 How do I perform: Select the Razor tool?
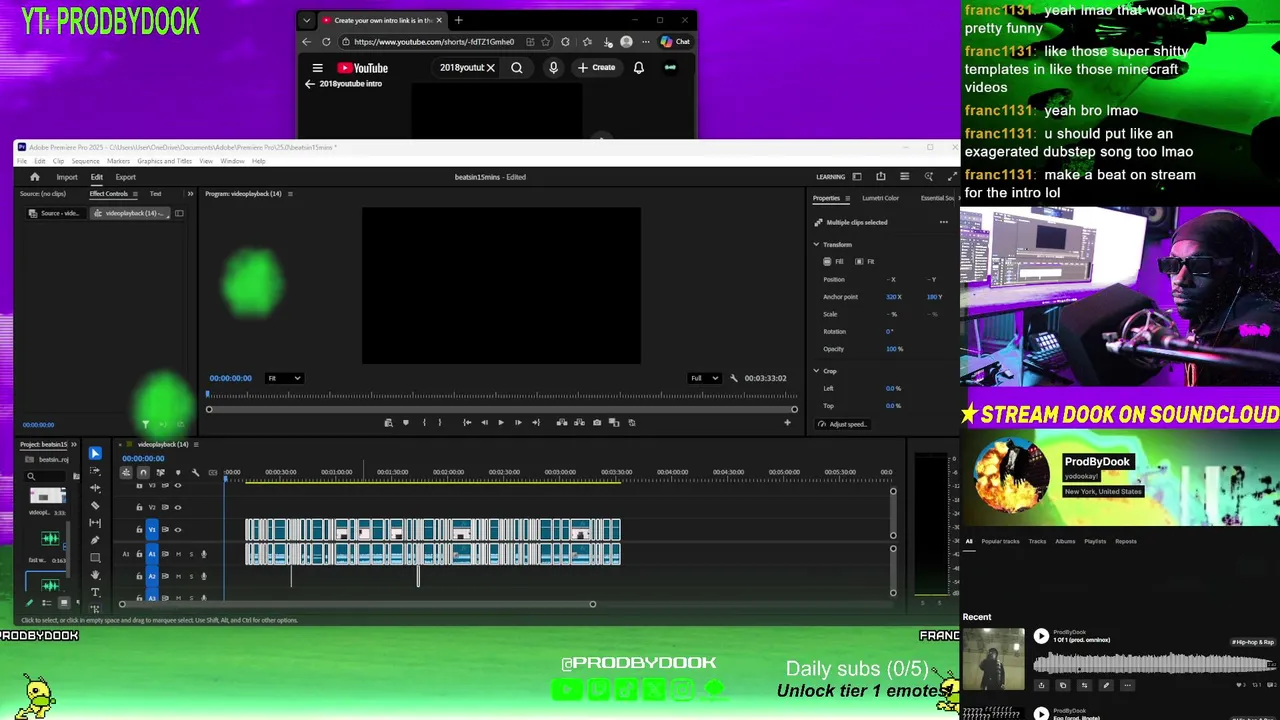coord(95,505)
